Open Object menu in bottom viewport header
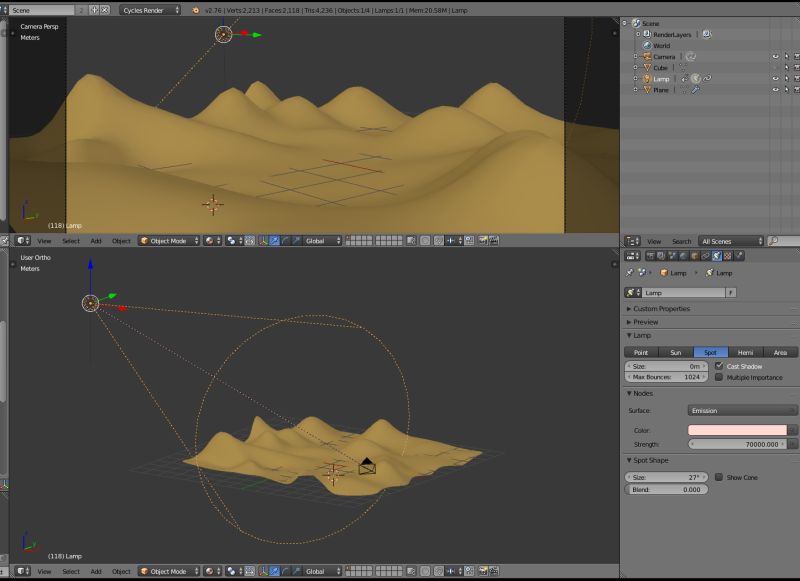The height and width of the screenshot is (581, 800). [121, 571]
